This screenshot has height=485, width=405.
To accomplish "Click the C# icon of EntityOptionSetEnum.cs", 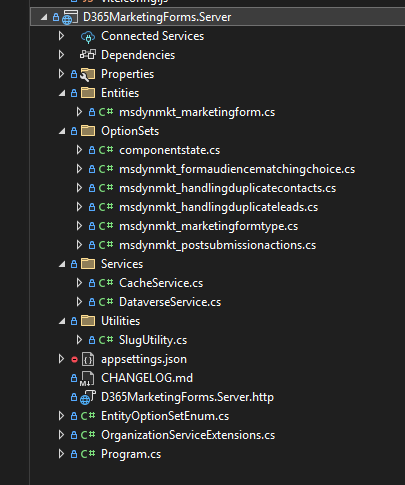I will coord(88,416).
